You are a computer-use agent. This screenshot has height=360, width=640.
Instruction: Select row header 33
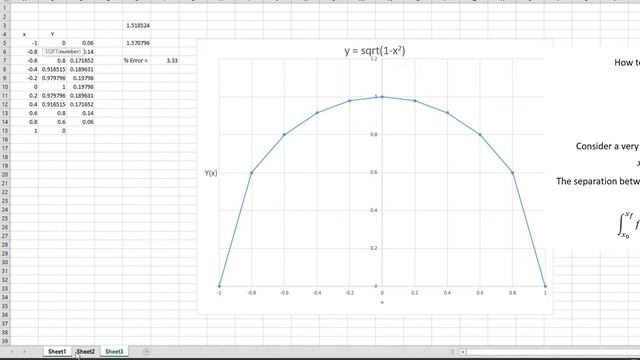(4, 289)
